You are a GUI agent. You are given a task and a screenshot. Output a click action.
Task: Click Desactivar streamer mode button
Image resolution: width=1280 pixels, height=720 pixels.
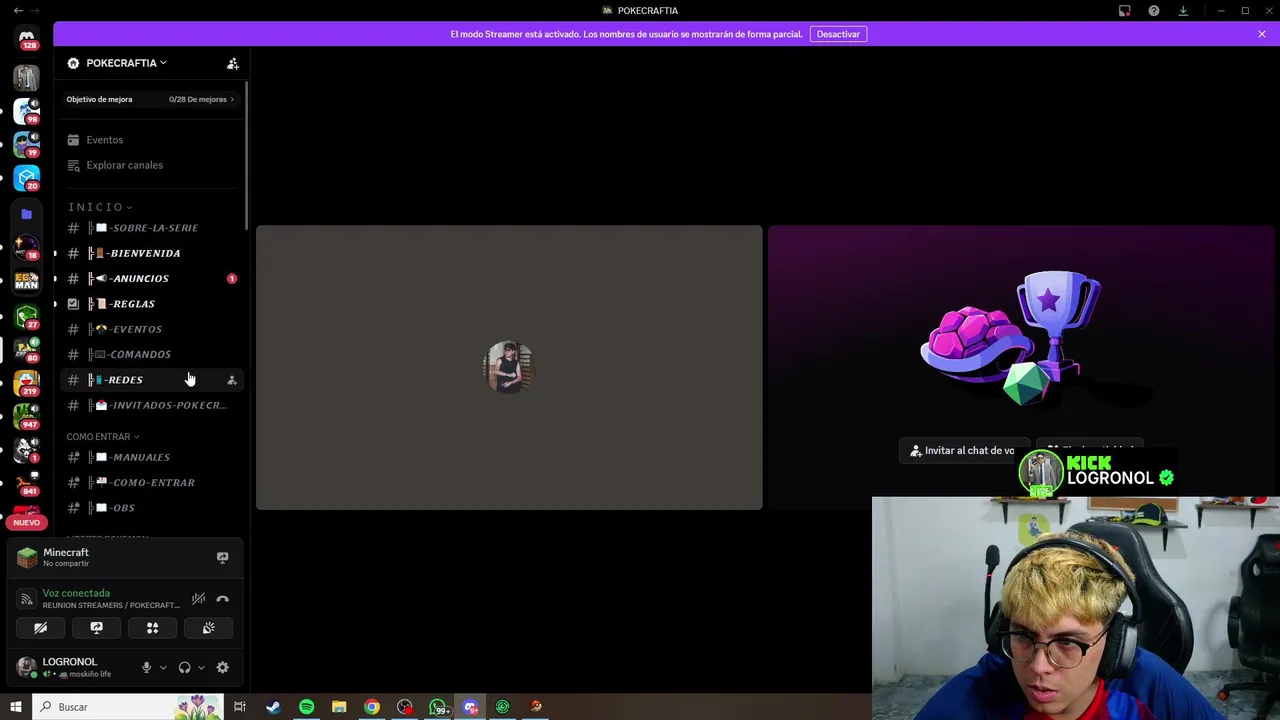(838, 34)
